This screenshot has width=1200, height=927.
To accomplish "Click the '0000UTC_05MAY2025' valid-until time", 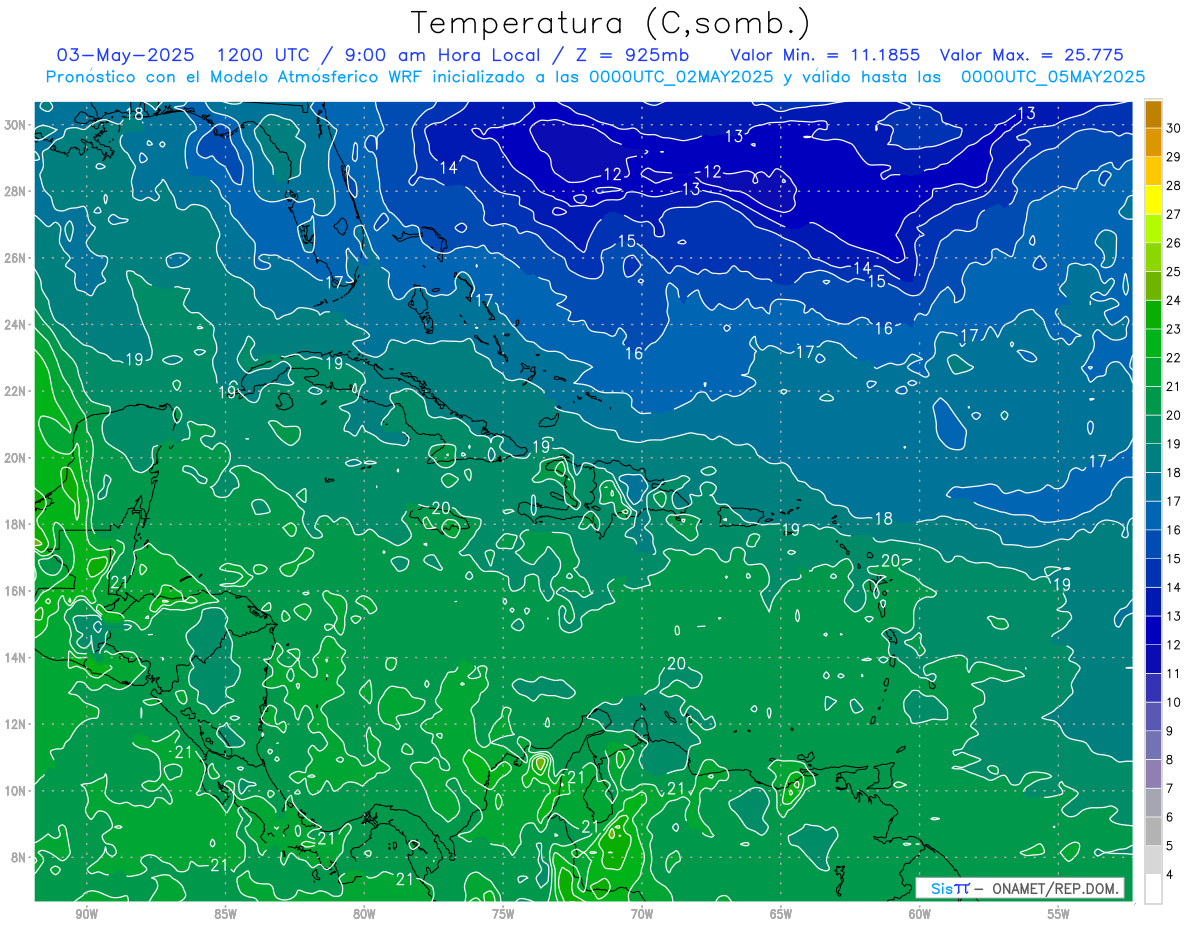I will (1053, 77).
